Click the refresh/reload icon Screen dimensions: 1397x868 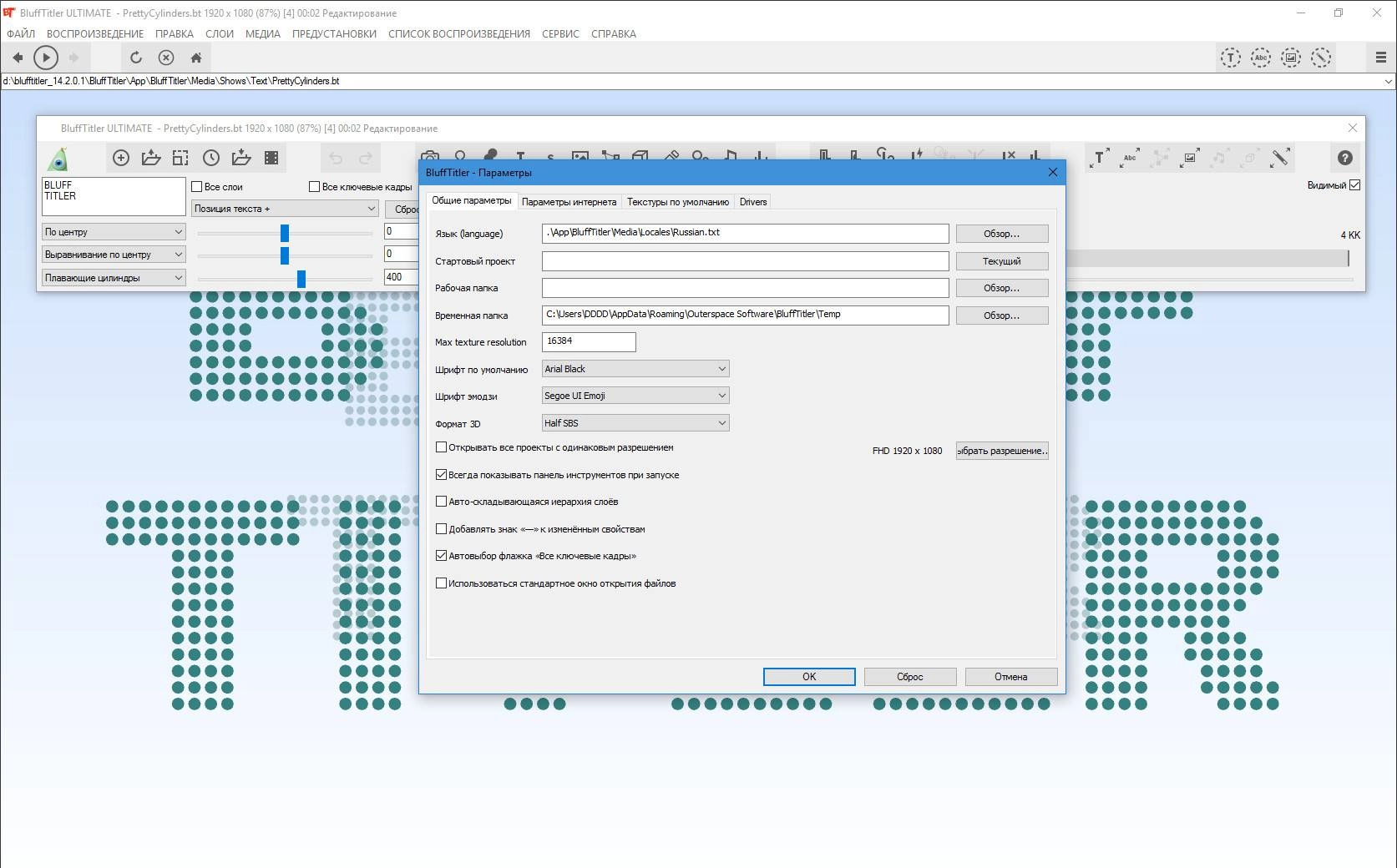pyautogui.click(x=136, y=58)
